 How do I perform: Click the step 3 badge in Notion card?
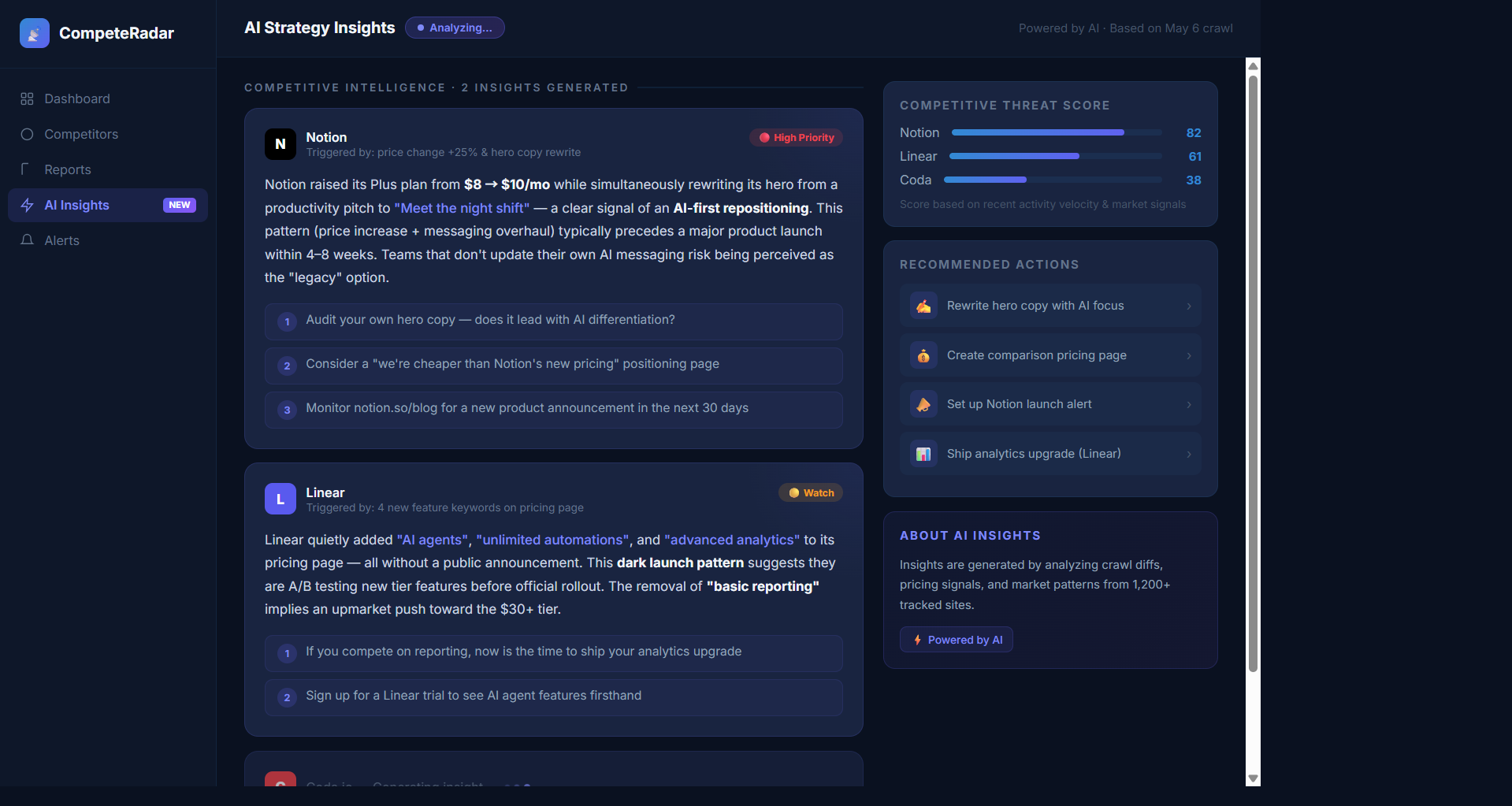(287, 410)
